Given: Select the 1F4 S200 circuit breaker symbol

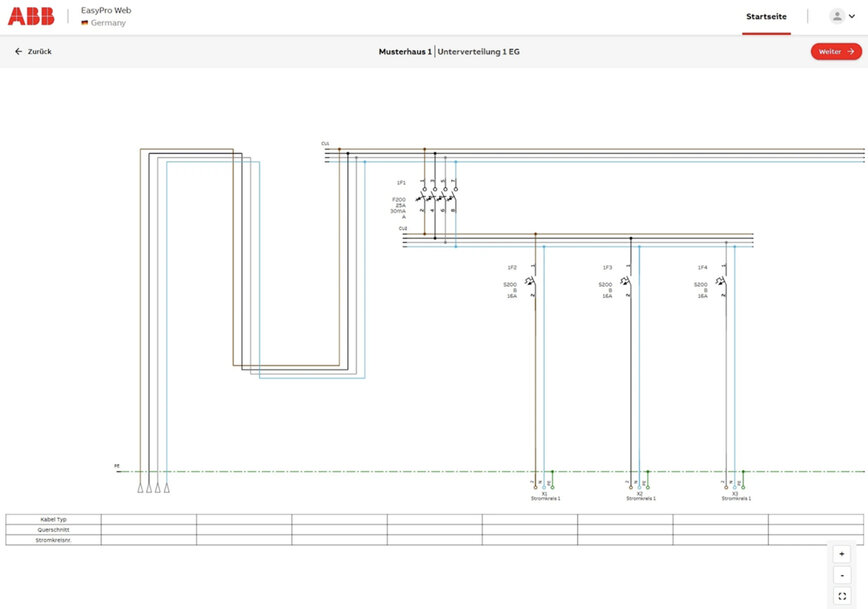Looking at the screenshot, I should tap(722, 281).
